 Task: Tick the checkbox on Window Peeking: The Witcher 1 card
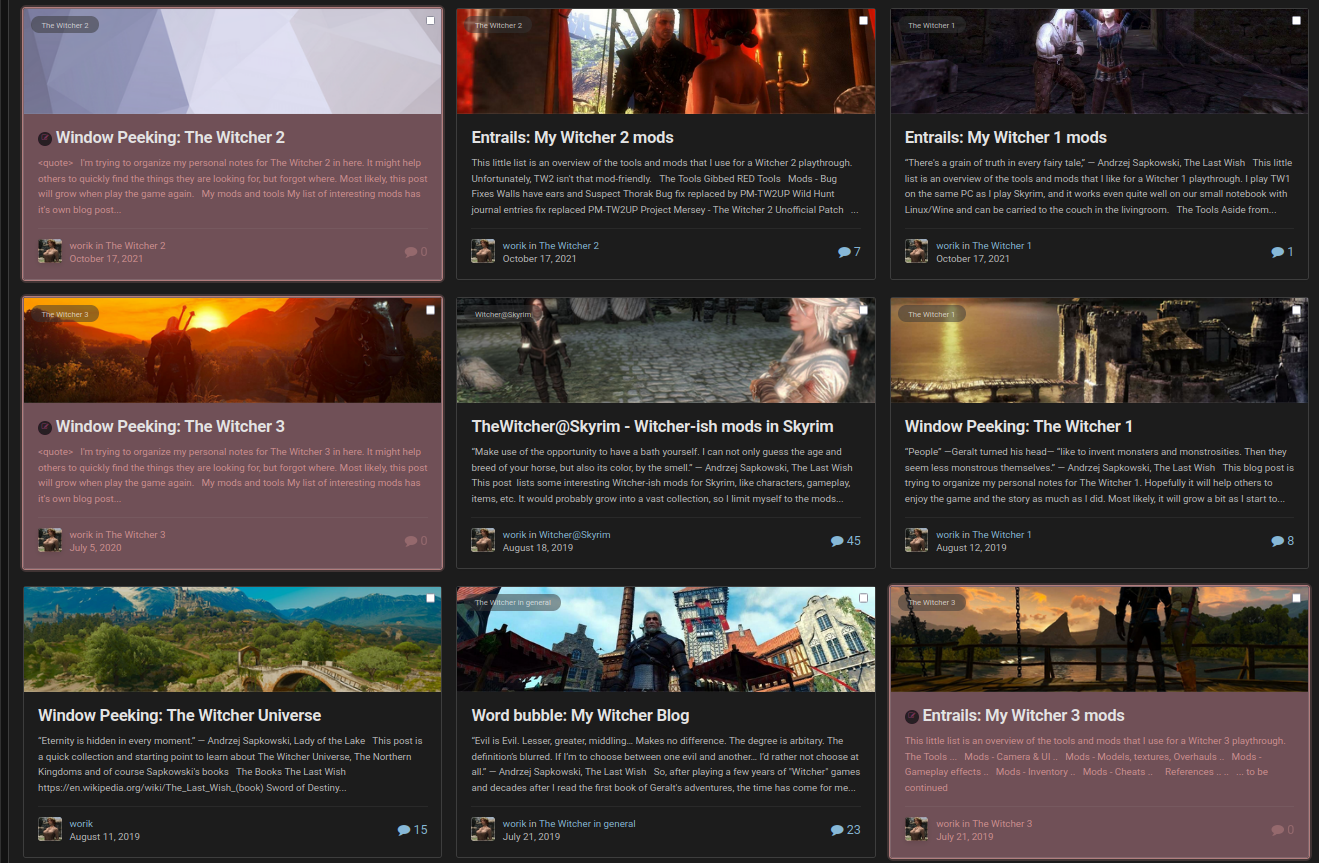(1297, 310)
